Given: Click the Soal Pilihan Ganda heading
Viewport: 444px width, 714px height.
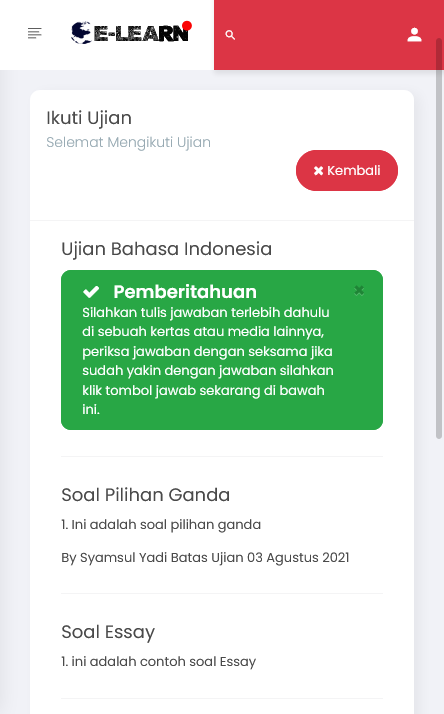Looking at the screenshot, I should coord(145,495).
